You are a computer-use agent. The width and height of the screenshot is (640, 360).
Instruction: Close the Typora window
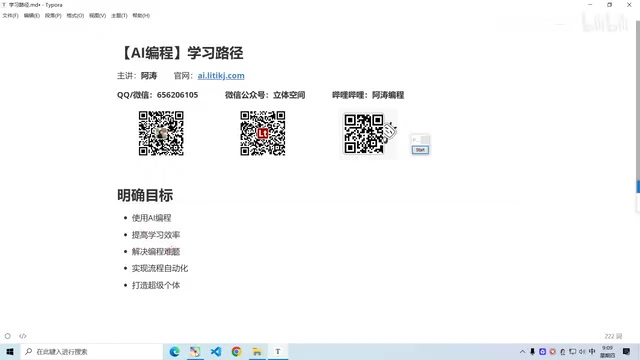pos(629,5)
